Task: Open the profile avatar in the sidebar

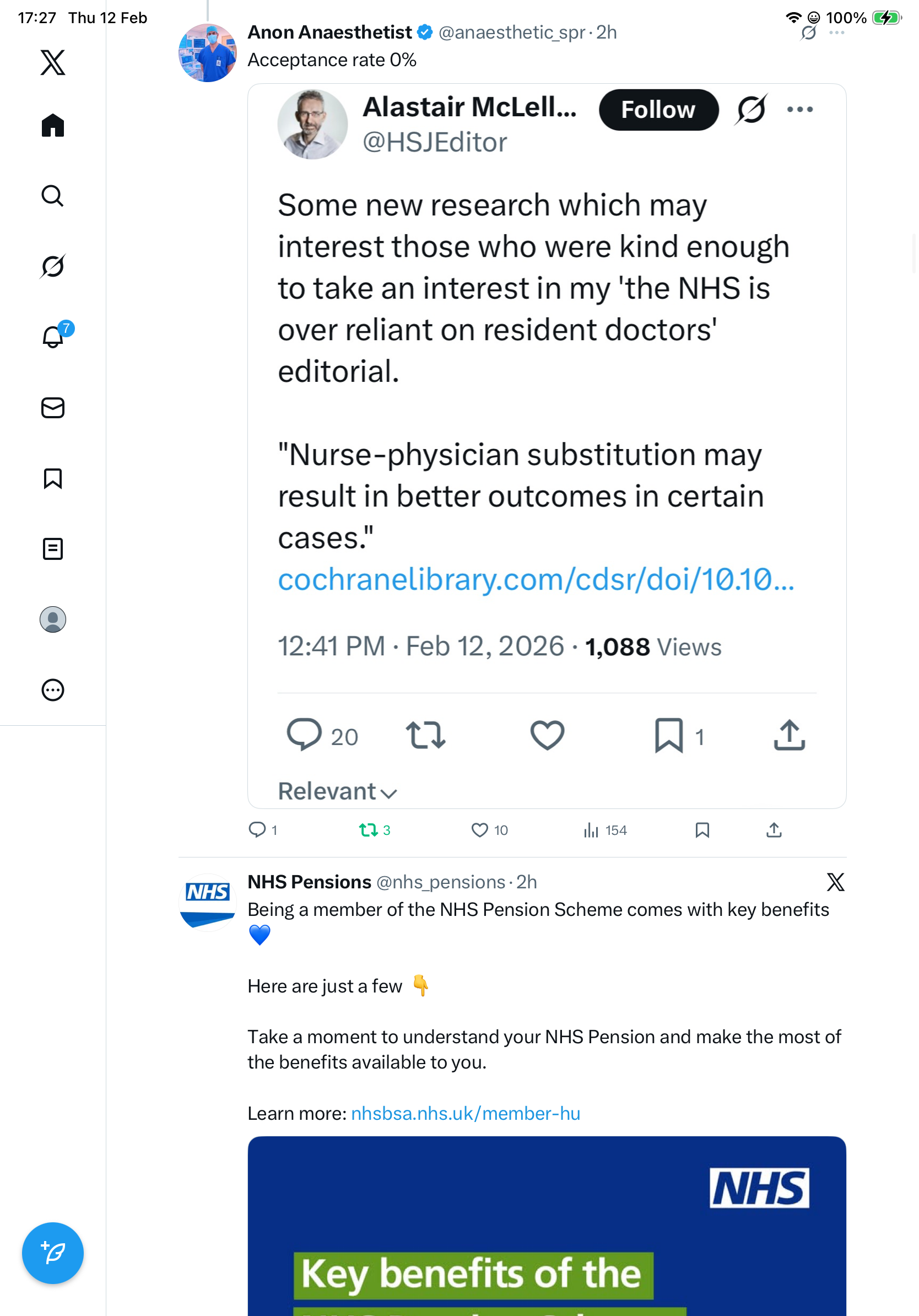Action: coord(53,619)
